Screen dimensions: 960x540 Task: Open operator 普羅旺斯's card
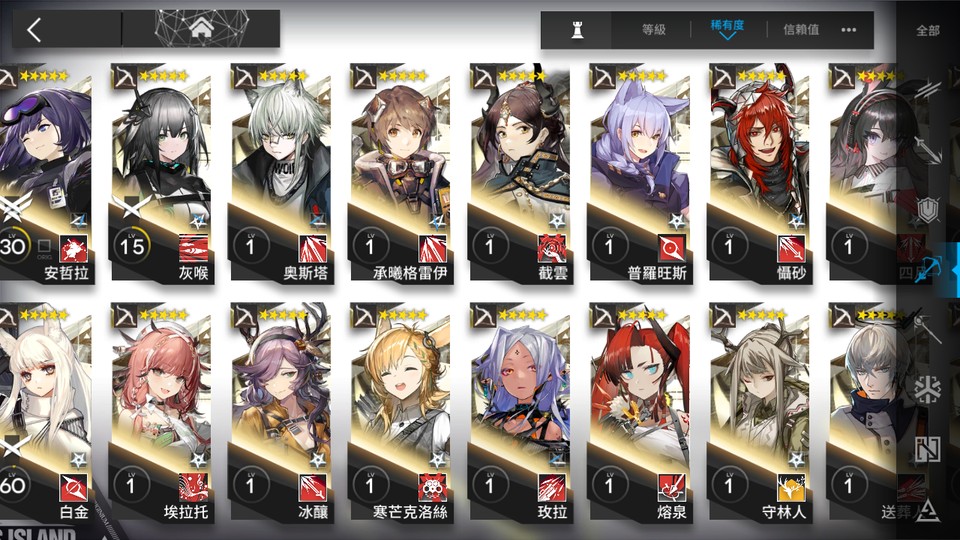(x=640, y=173)
